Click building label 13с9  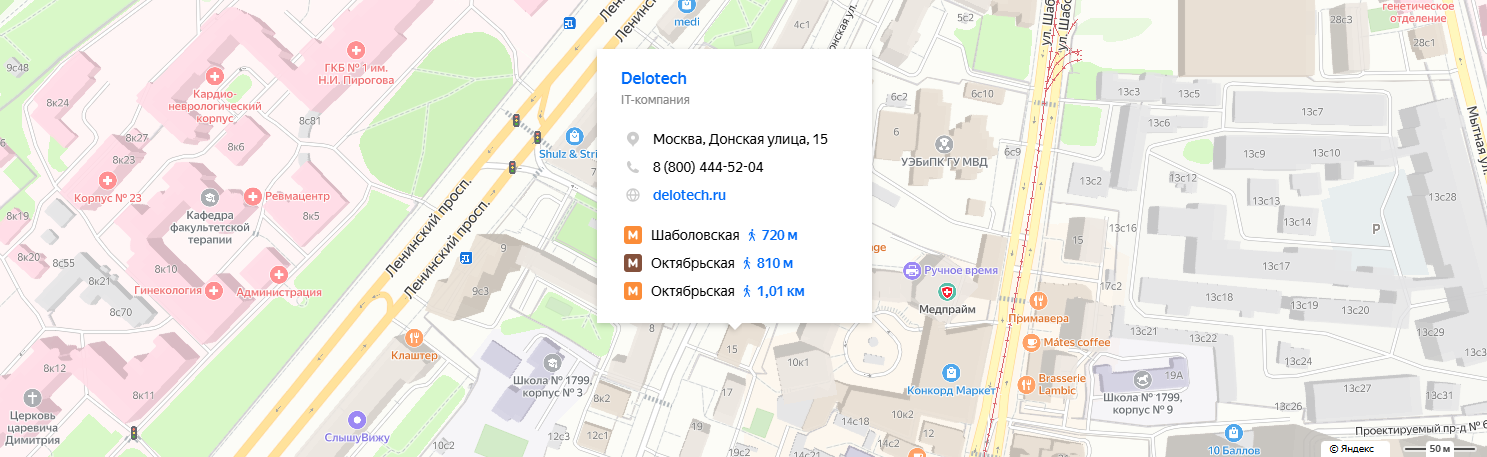tap(1254, 153)
